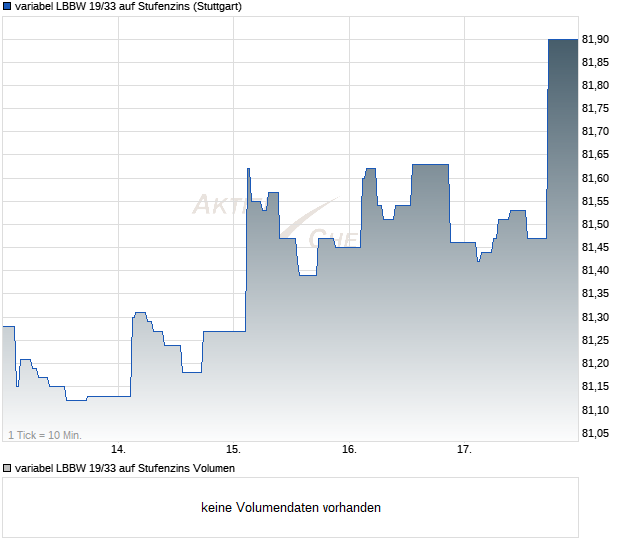
Task: Click the y-axis value '81,70'
Action: click(x=595, y=131)
